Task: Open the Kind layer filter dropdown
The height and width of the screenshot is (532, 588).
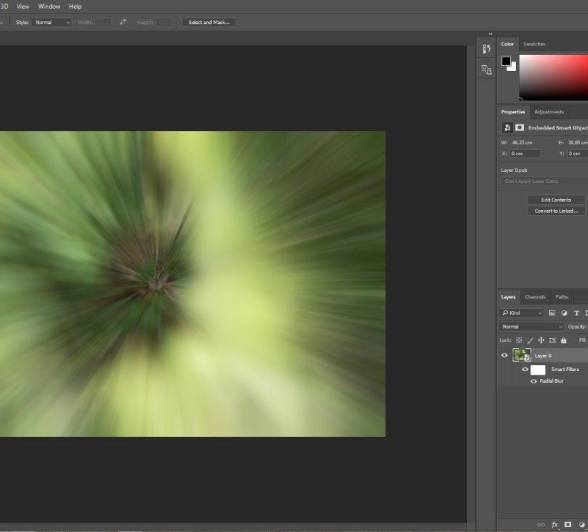Action: pos(521,313)
